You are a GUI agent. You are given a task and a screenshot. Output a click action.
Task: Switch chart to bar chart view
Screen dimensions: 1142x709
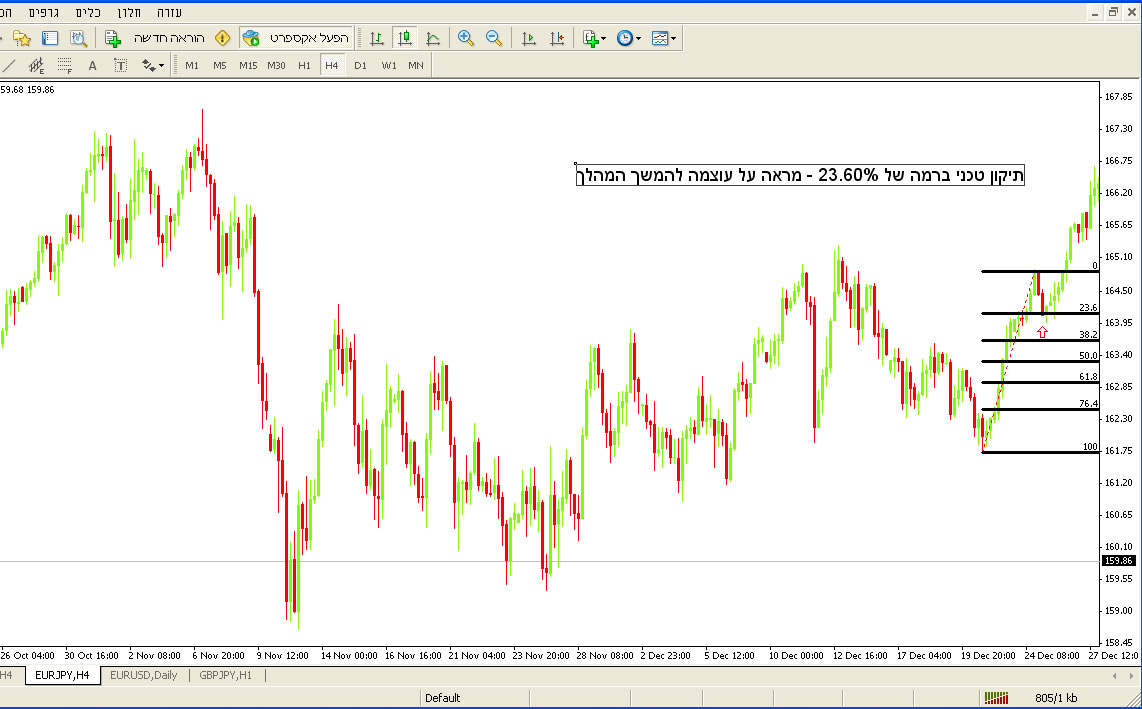click(x=377, y=38)
